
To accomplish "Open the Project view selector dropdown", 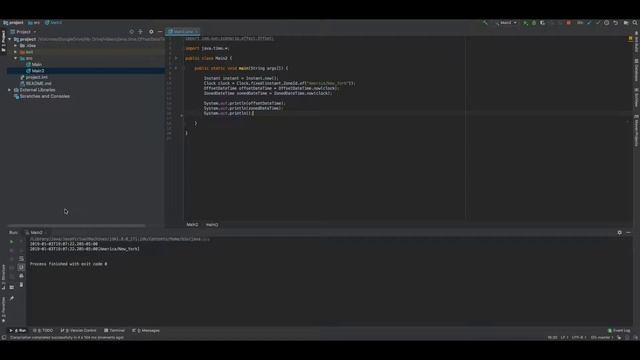I will point(24,32).
